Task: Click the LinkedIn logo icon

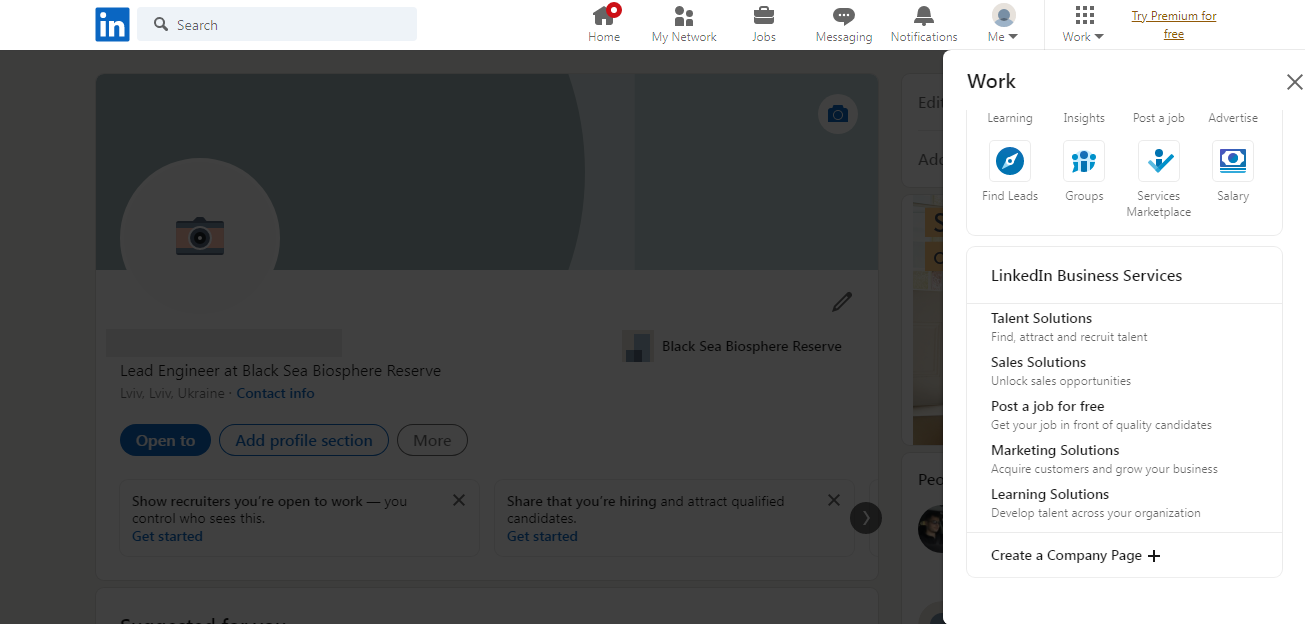Action: tap(112, 25)
